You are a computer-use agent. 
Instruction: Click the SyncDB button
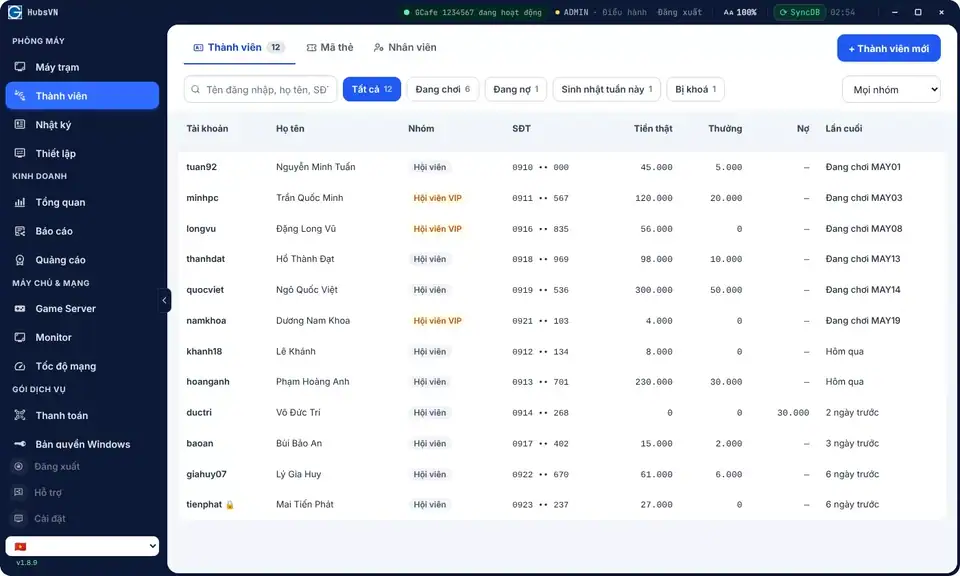[x=800, y=12]
